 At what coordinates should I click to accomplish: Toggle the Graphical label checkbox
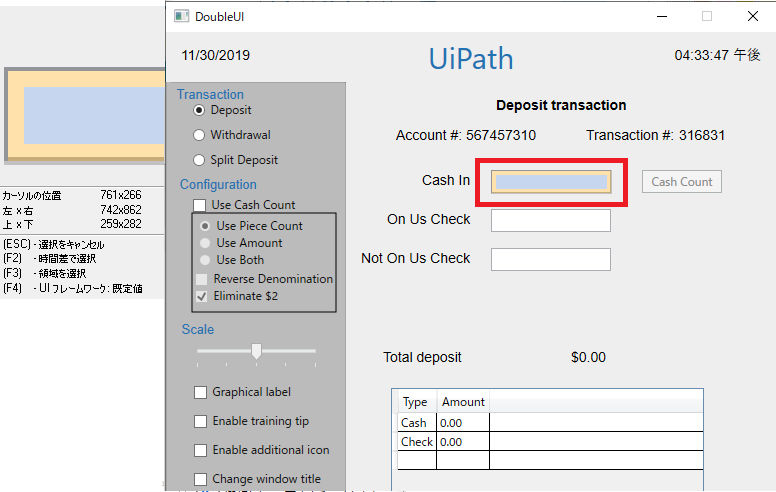click(x=201, y=392)
